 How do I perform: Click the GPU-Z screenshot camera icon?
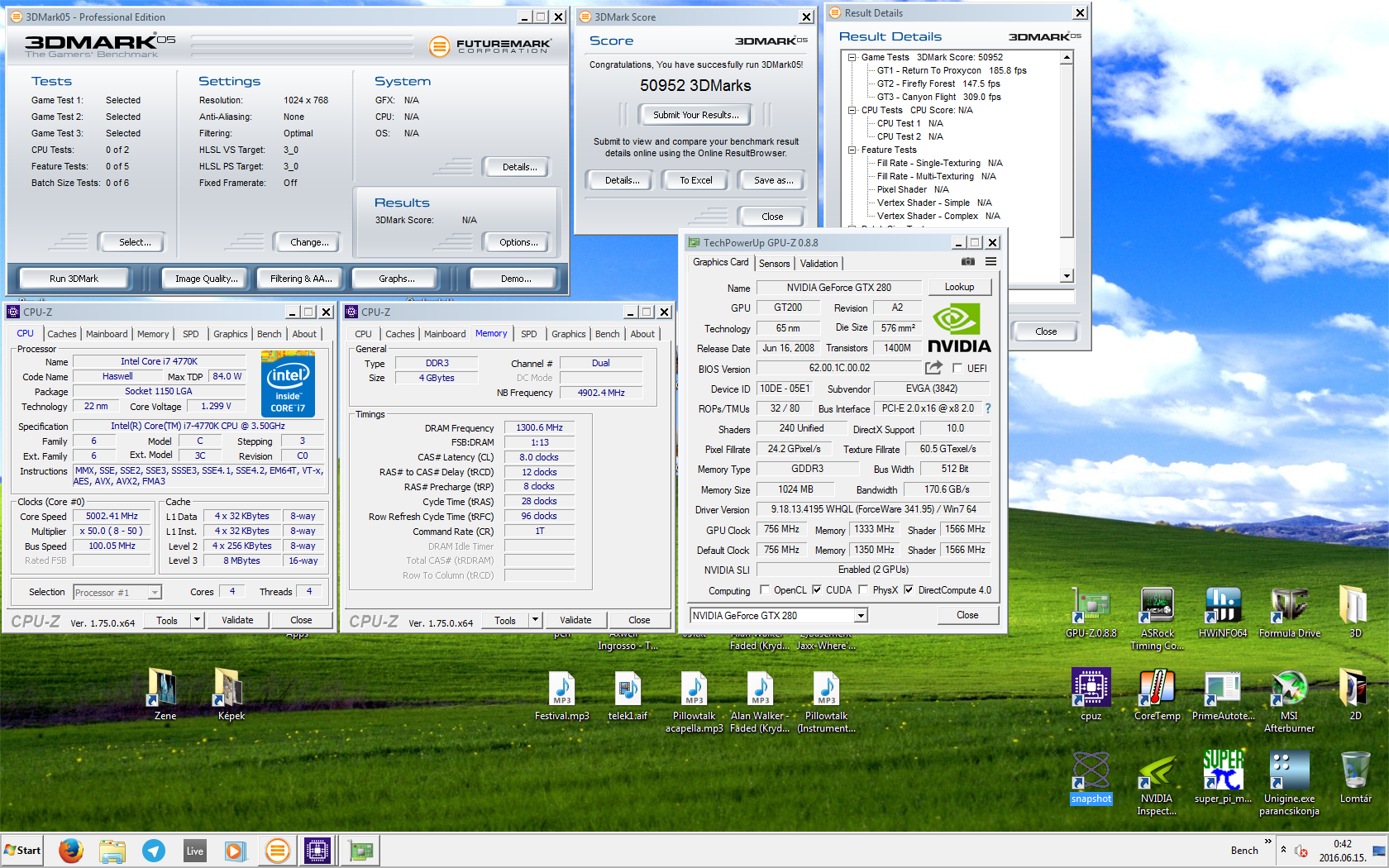click(967, 262)
